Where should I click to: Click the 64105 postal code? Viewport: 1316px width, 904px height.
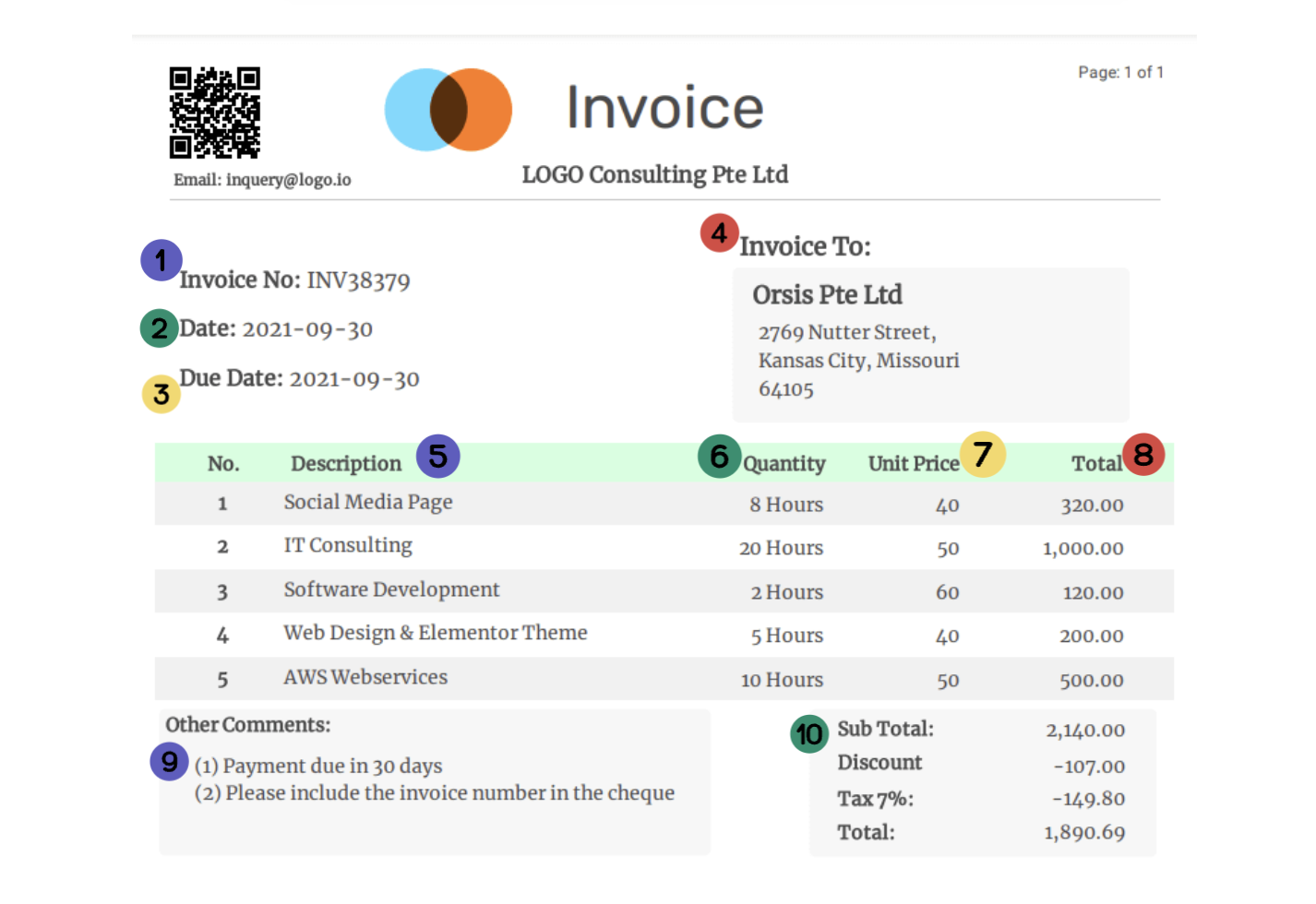(786, 389)
